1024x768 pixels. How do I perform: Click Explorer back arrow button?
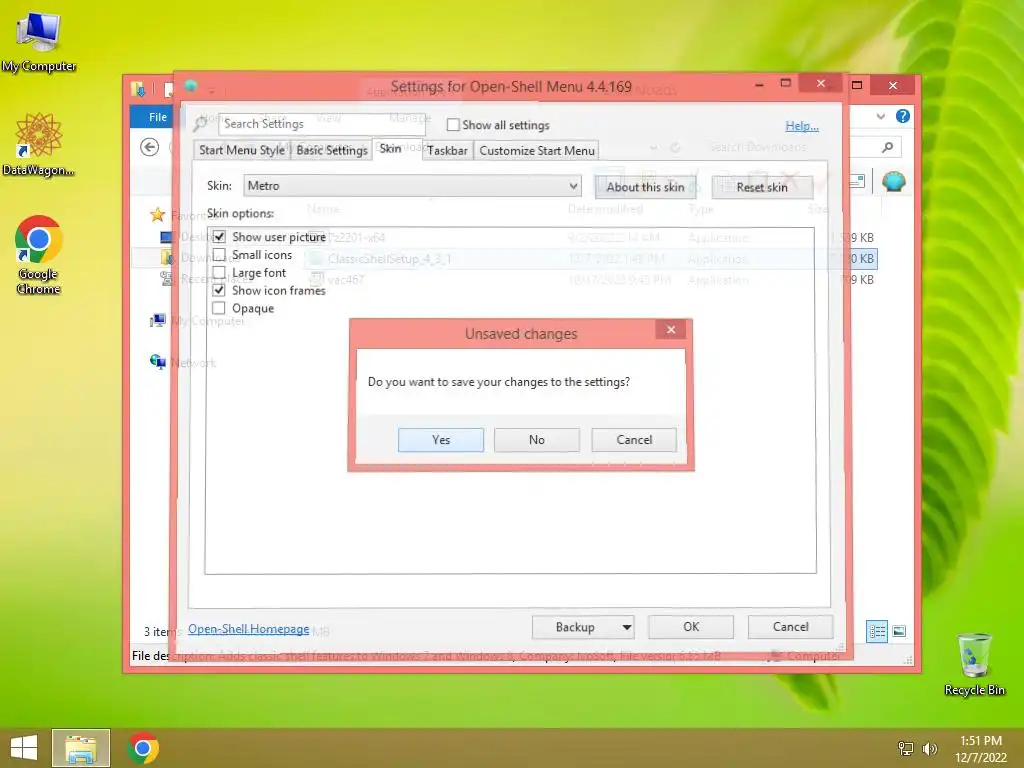click(x=150, y=148)
